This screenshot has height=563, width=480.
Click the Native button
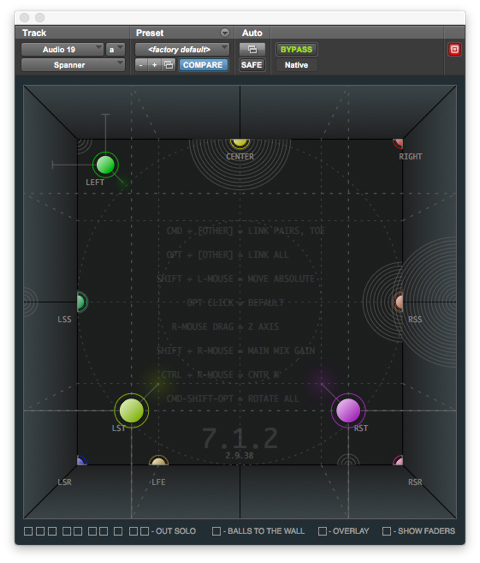pyautogui.click(x=296, y=65)
